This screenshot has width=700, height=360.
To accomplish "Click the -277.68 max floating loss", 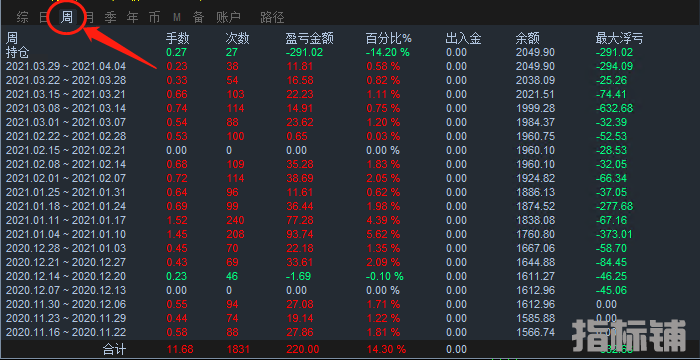I will (614, 206).
